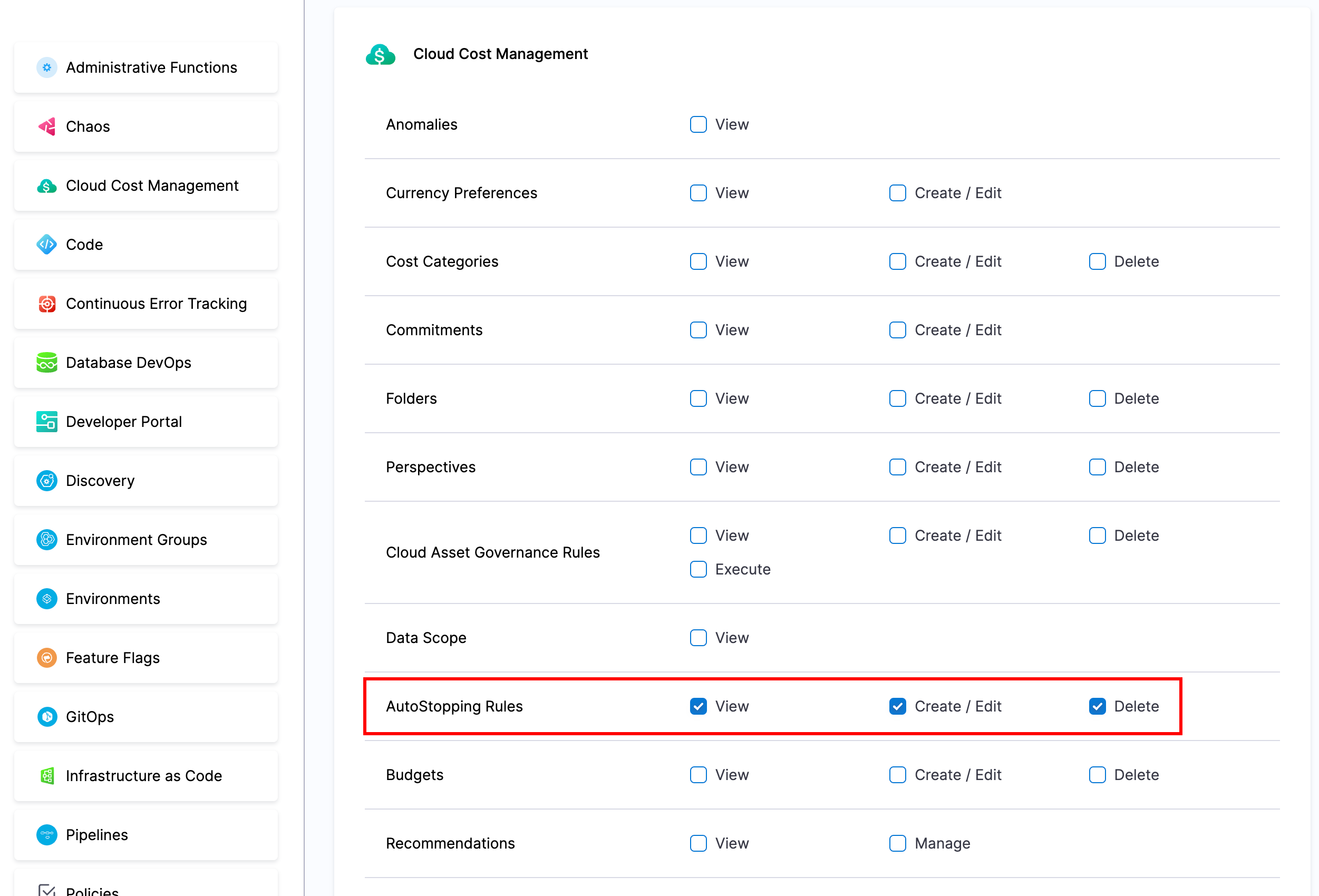Select Pipelines in the sidebar list
The height and width of the screenshot is (896, 1319).
146,835
